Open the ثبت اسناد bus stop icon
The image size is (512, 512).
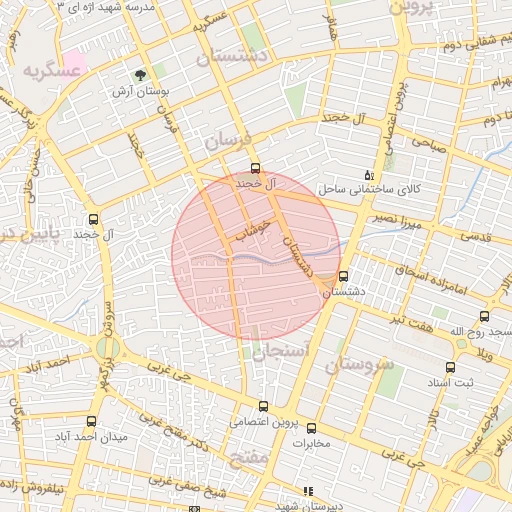(x=450, y=368)
